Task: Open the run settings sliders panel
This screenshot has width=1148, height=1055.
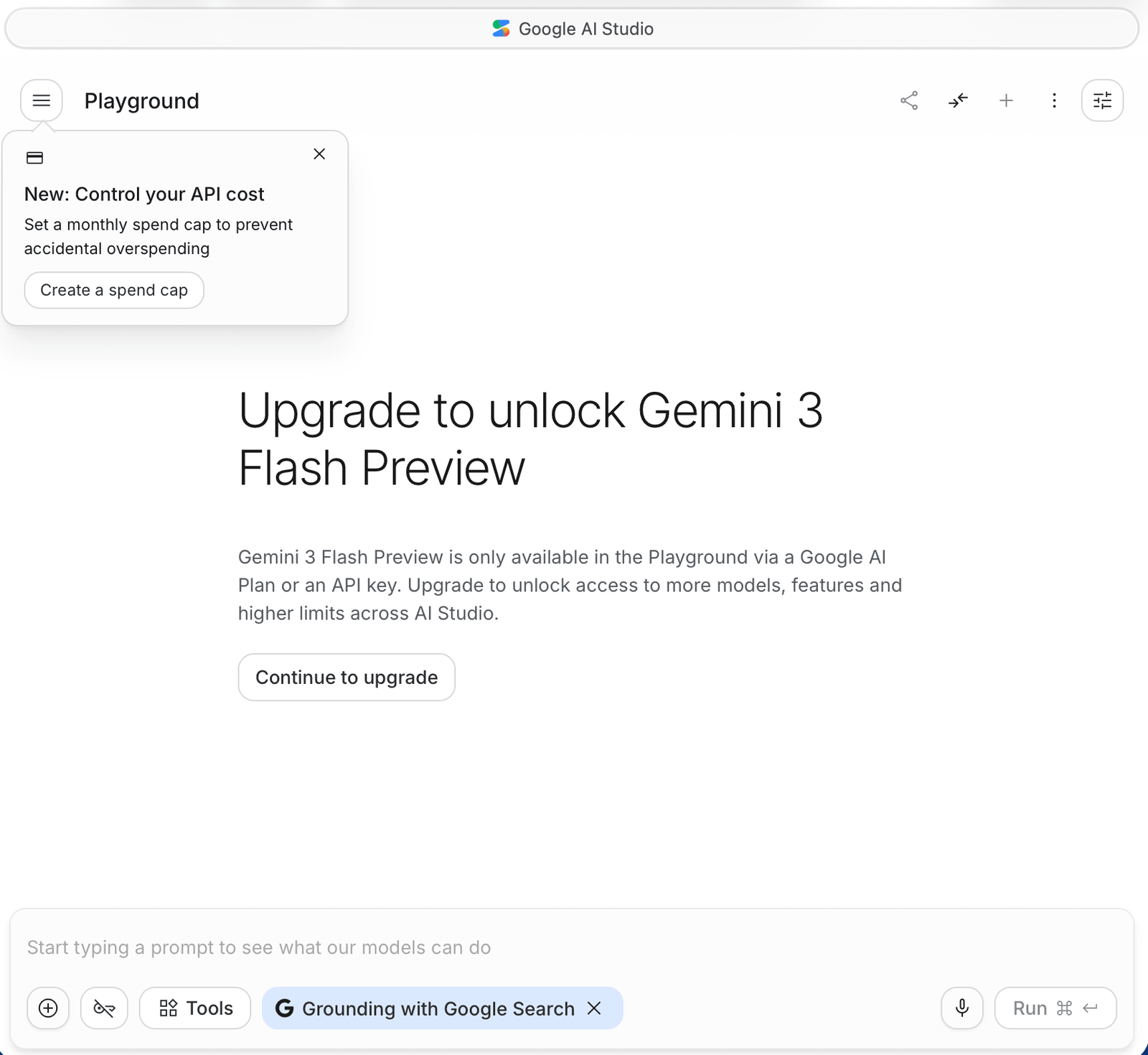Action: [x=1102, y=100]
